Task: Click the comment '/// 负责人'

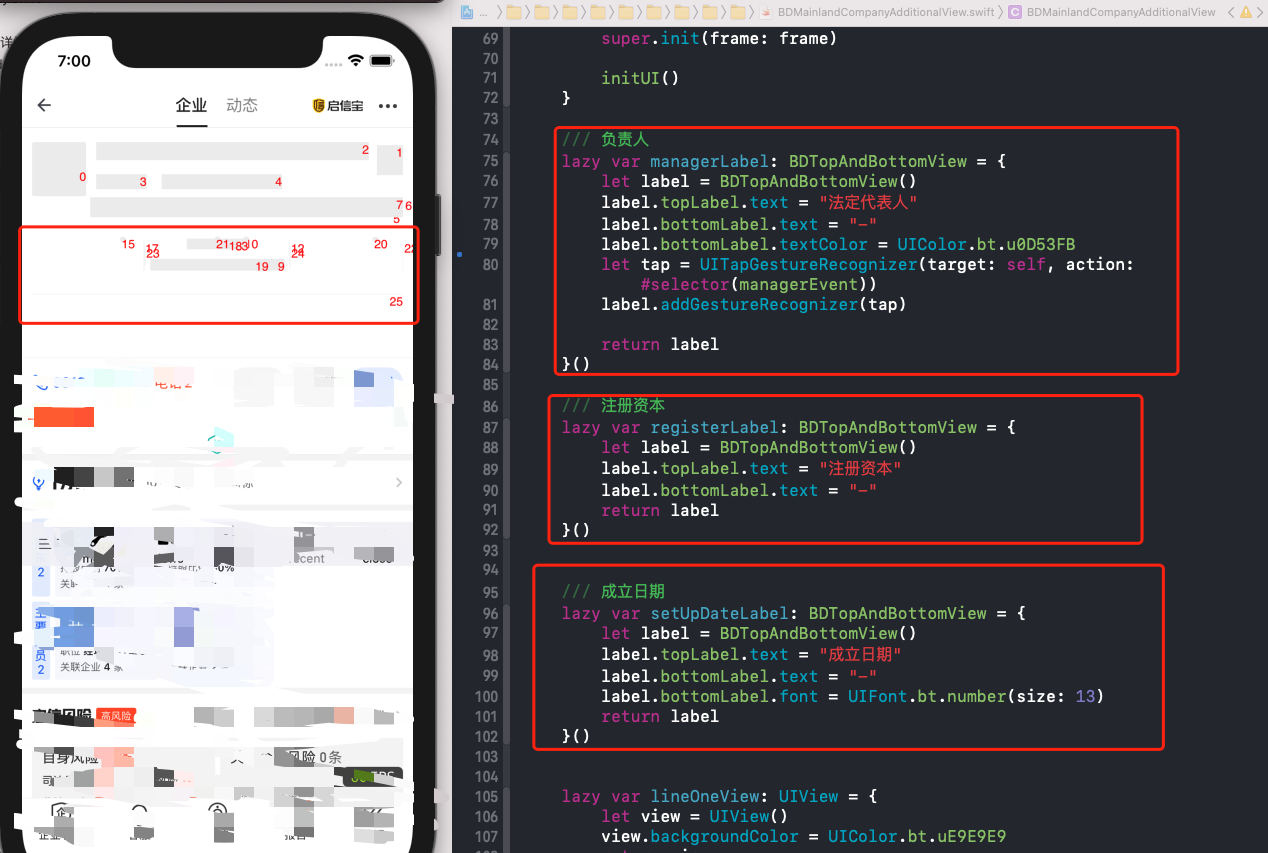Action: [x=605, y=140]
